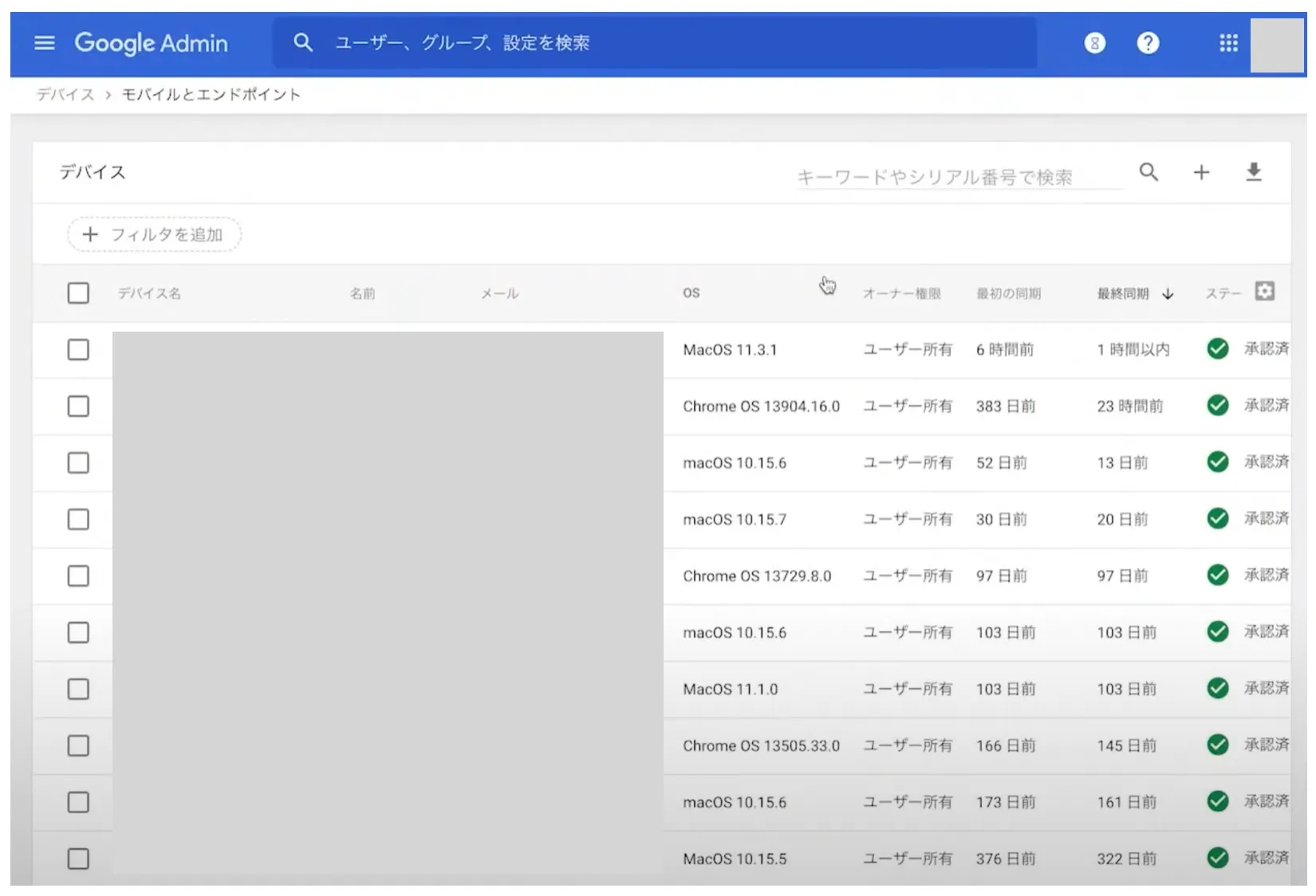Click the Chrome OS 13505.33.0 cell
This screenshot has width=1316, height=896.
[x=762, y=746]
